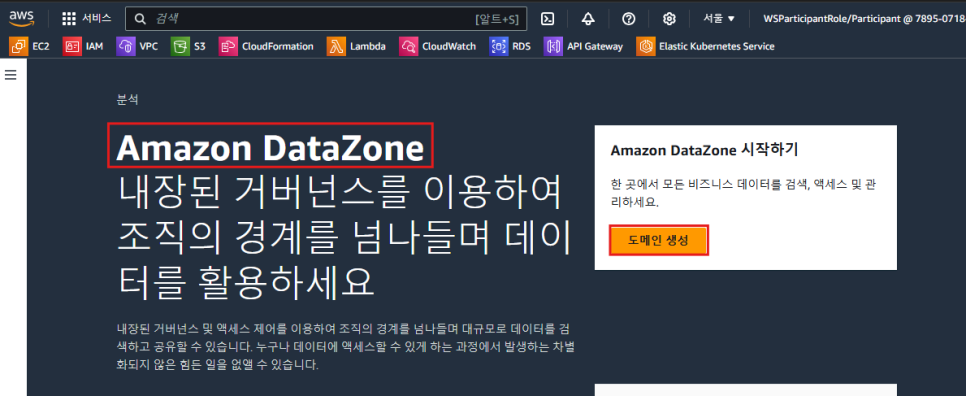Open the EC2 shortcut icon
Screen dimensions: 966x396
(19, 46)
